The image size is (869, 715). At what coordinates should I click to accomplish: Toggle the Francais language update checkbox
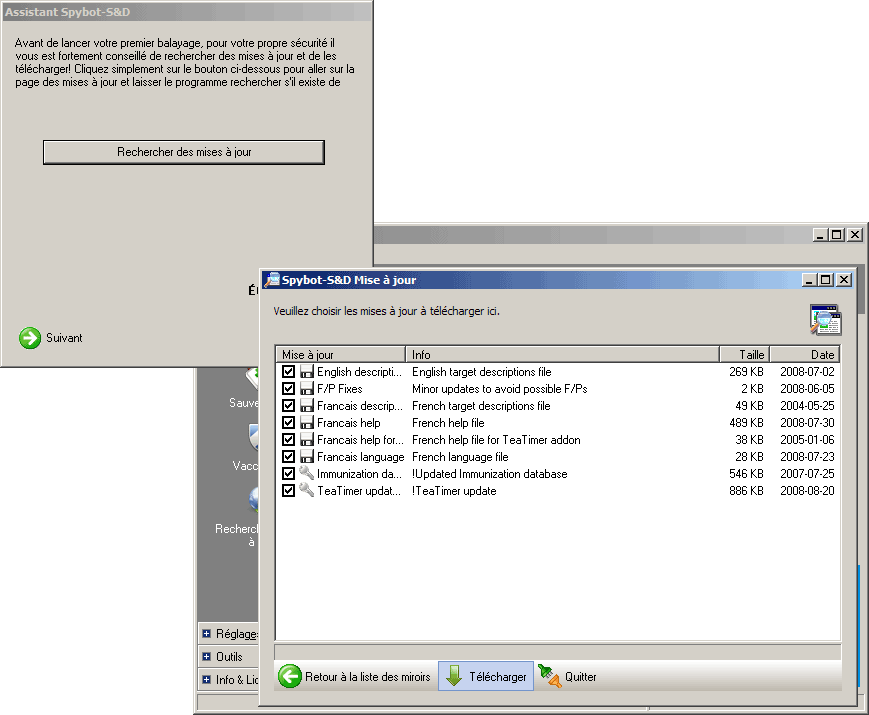coord(289,457)
